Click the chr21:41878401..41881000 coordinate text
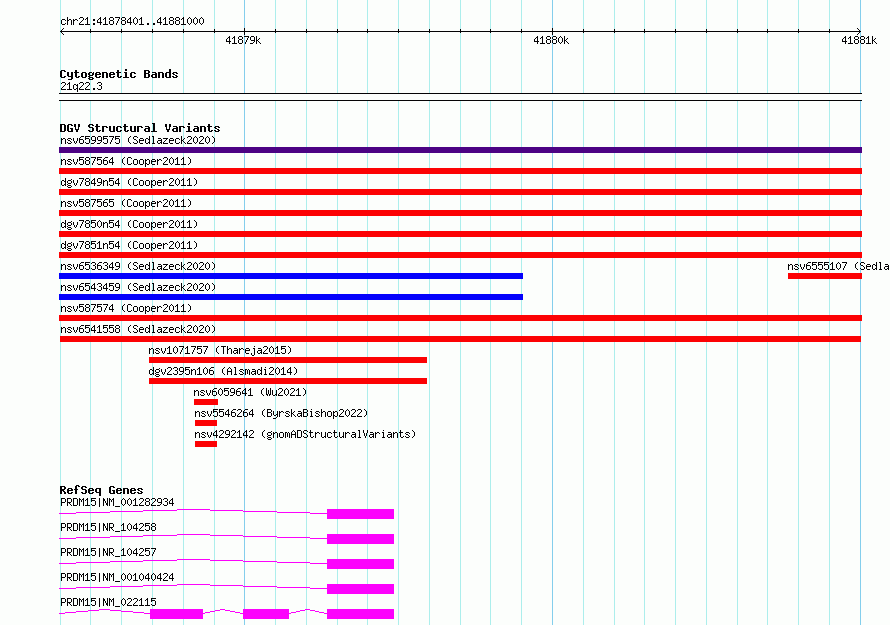The width and height of the screenshot is (890, 625). (132, 21)
